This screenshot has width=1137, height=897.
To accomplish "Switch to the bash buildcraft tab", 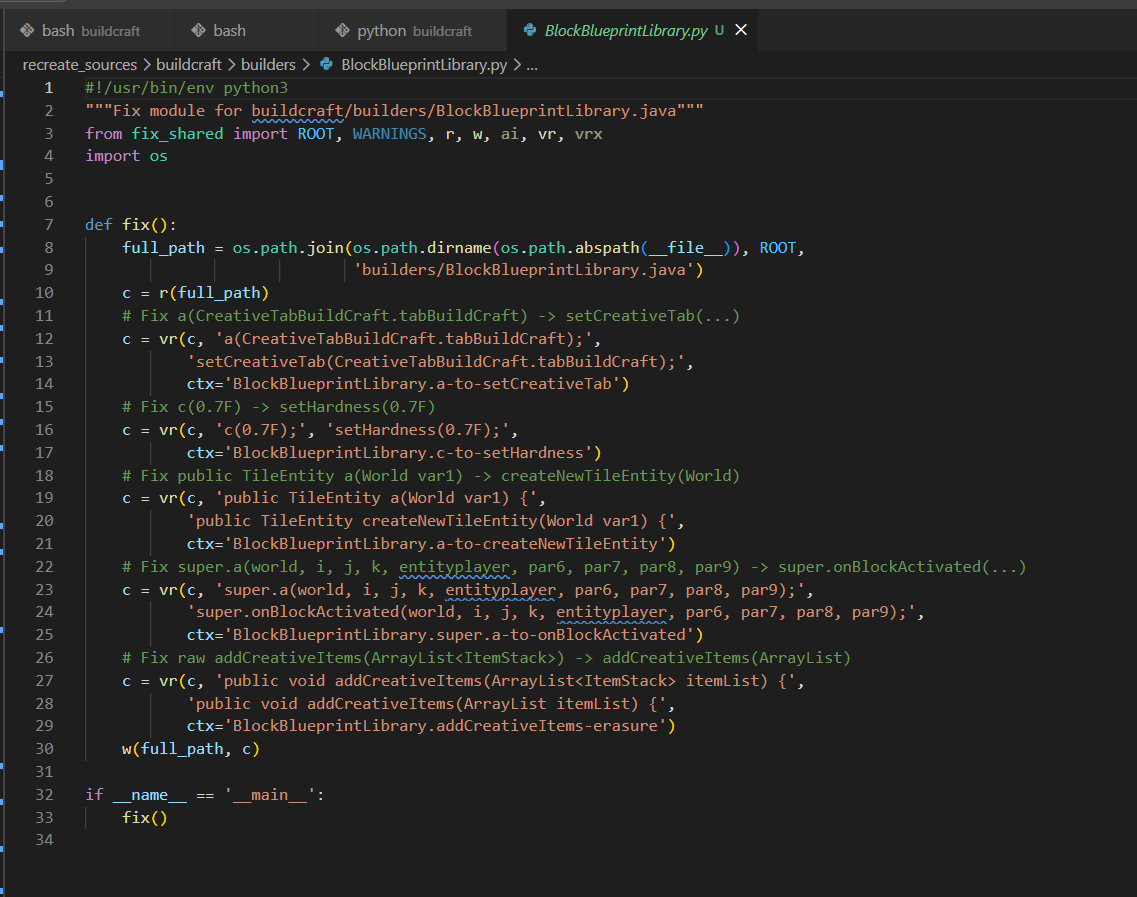I will point(88,30).
